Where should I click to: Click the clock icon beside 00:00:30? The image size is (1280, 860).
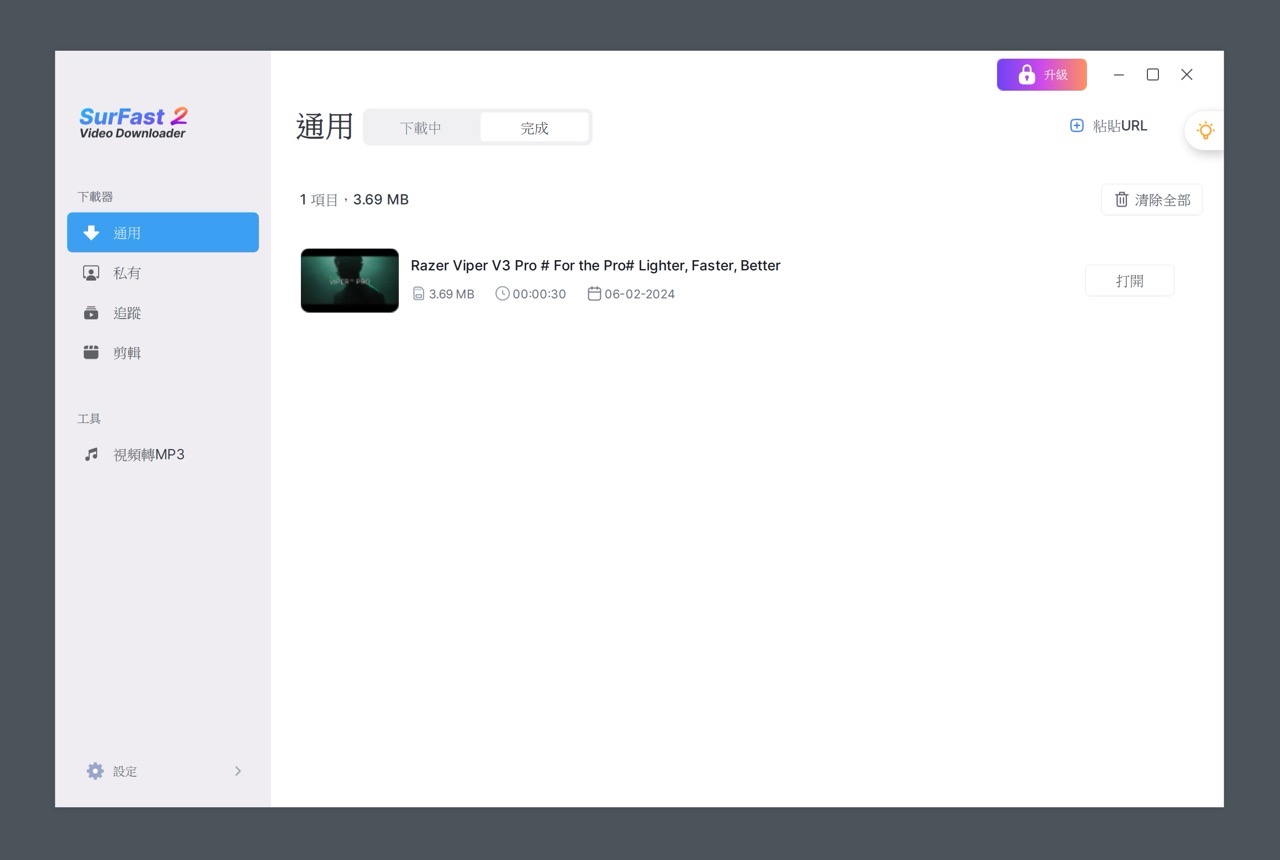[x=502, y=294]
